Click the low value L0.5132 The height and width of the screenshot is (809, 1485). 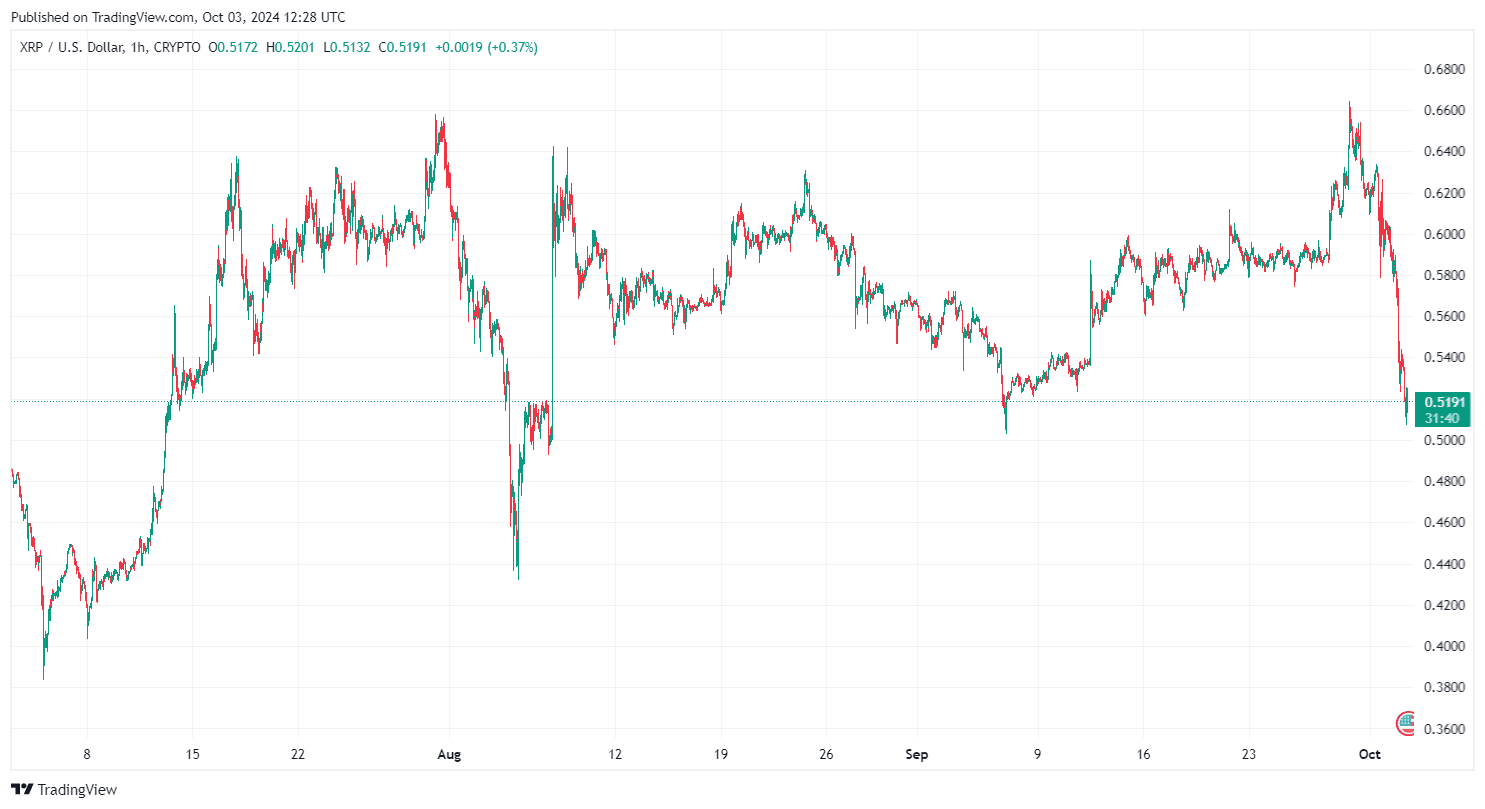[x=349, y=47]
